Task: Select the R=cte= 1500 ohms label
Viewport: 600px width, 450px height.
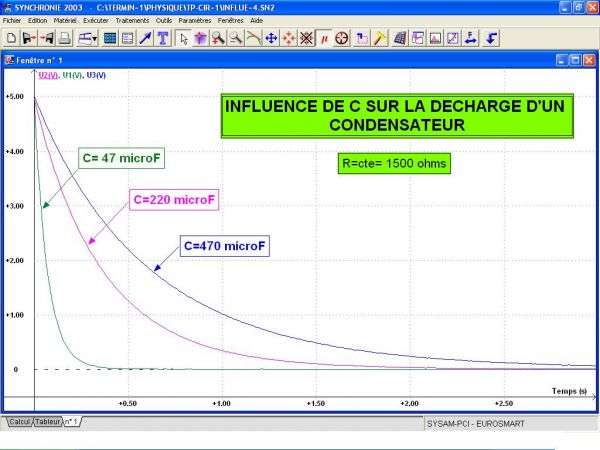Action: pyautogui.click(x=394, y=164)
